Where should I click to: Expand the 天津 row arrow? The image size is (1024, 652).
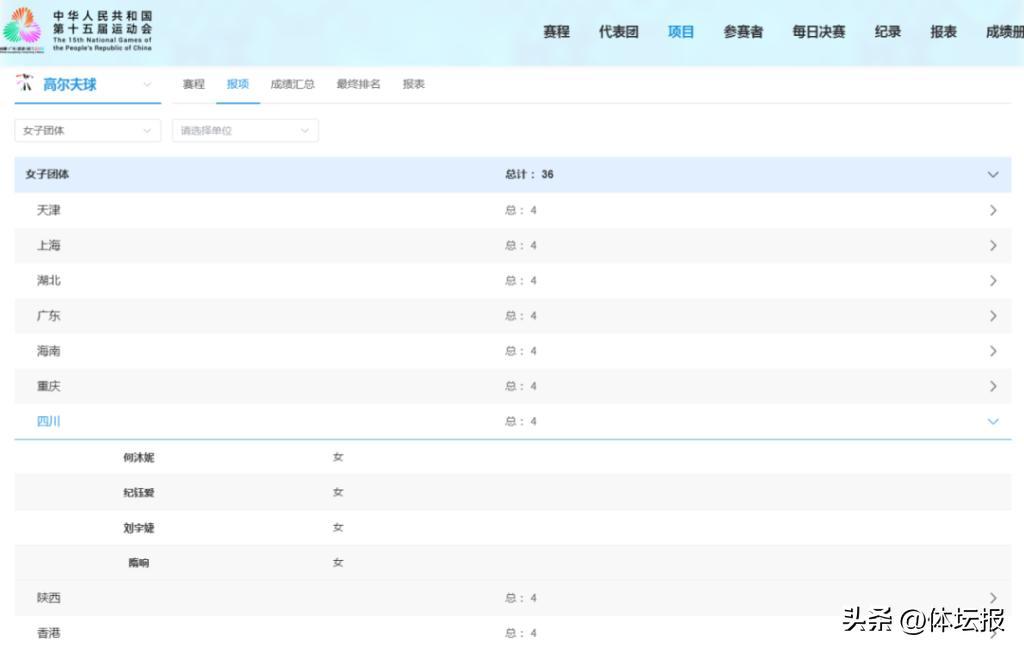pyautogui.click(x=992, y=211)
